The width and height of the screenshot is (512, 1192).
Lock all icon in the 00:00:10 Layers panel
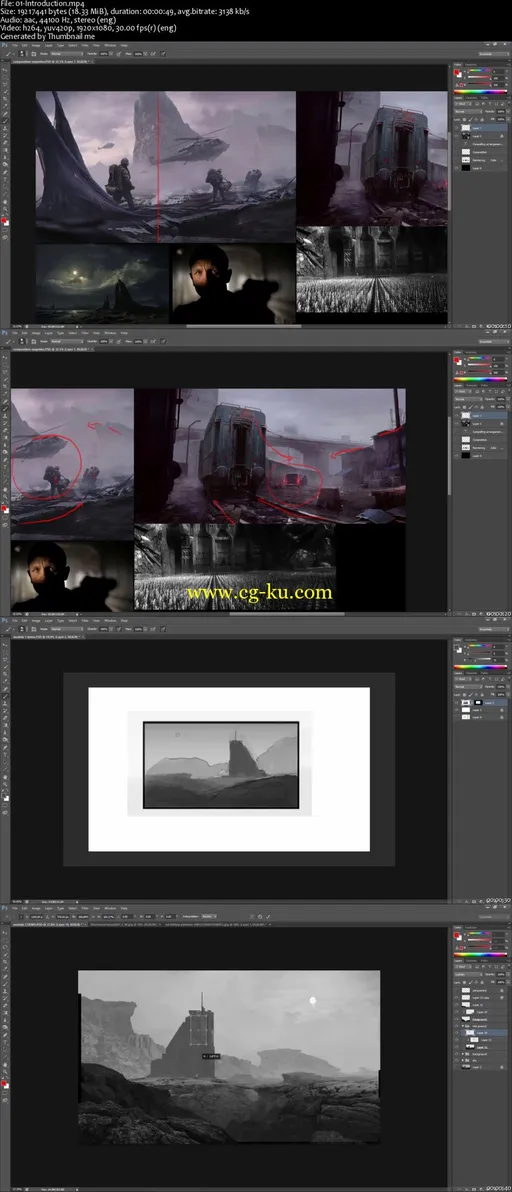click(482, 119)
